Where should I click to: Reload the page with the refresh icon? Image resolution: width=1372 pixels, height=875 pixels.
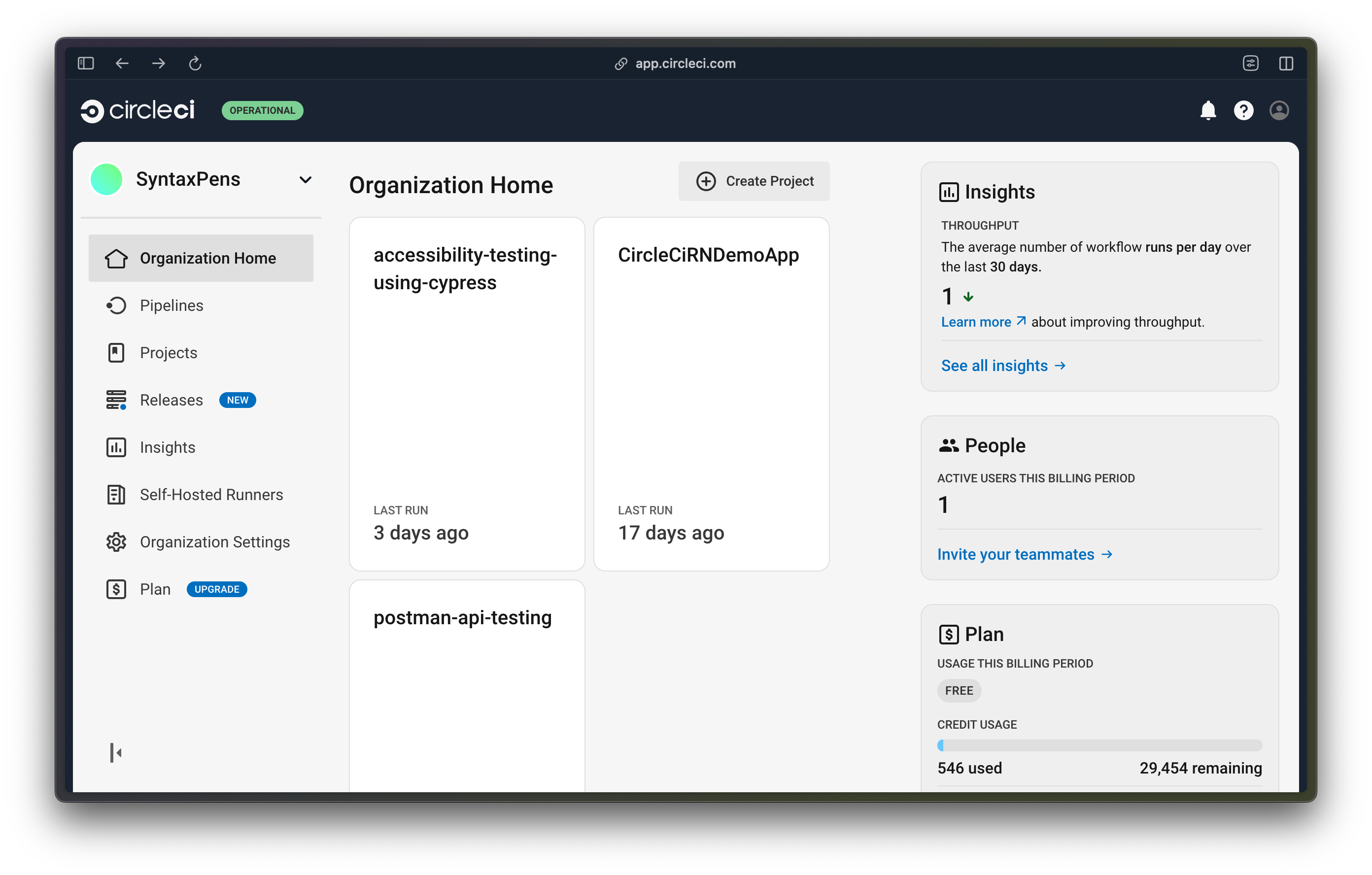tap(195, 63)
